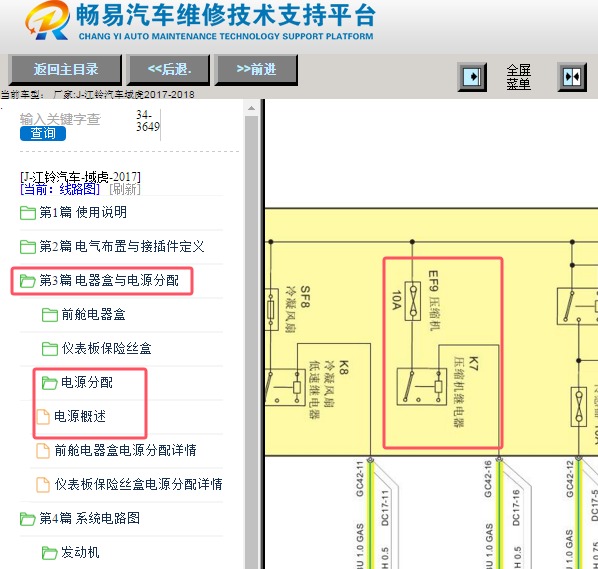
Task: Click the document icon for 仪表板保险丝盒电源分配详情
Action: 43,485
